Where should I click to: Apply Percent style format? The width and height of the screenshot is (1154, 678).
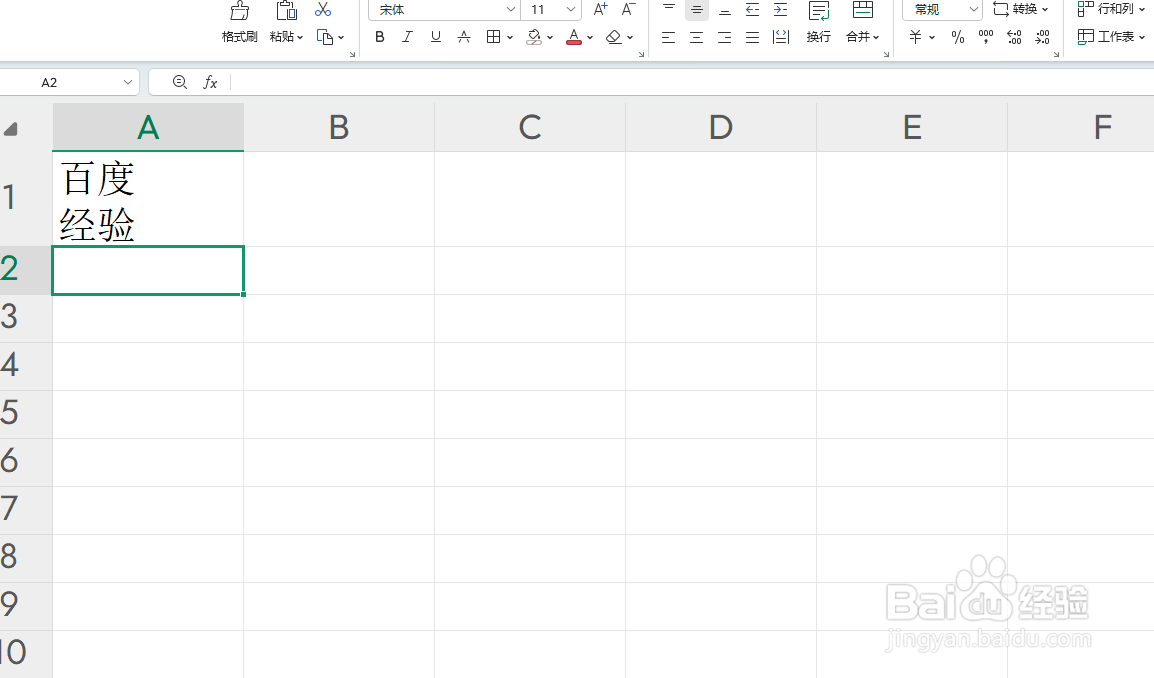(957, 37)
